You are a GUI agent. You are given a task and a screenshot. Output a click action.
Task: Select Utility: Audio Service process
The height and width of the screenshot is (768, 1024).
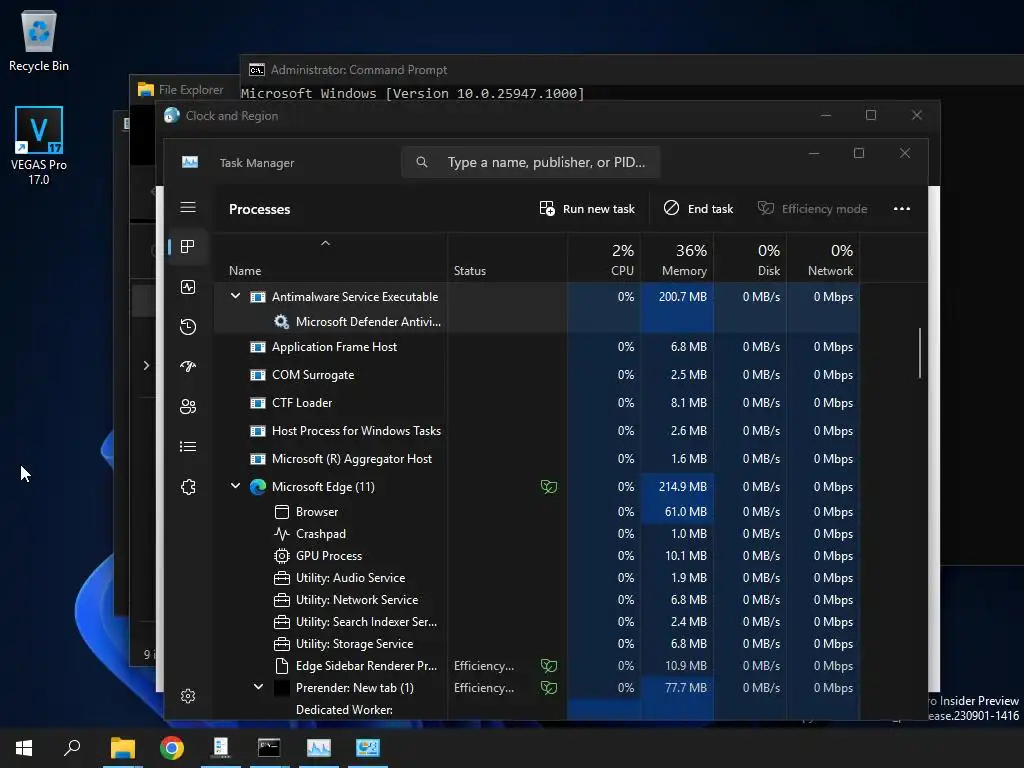click(537, 578)
